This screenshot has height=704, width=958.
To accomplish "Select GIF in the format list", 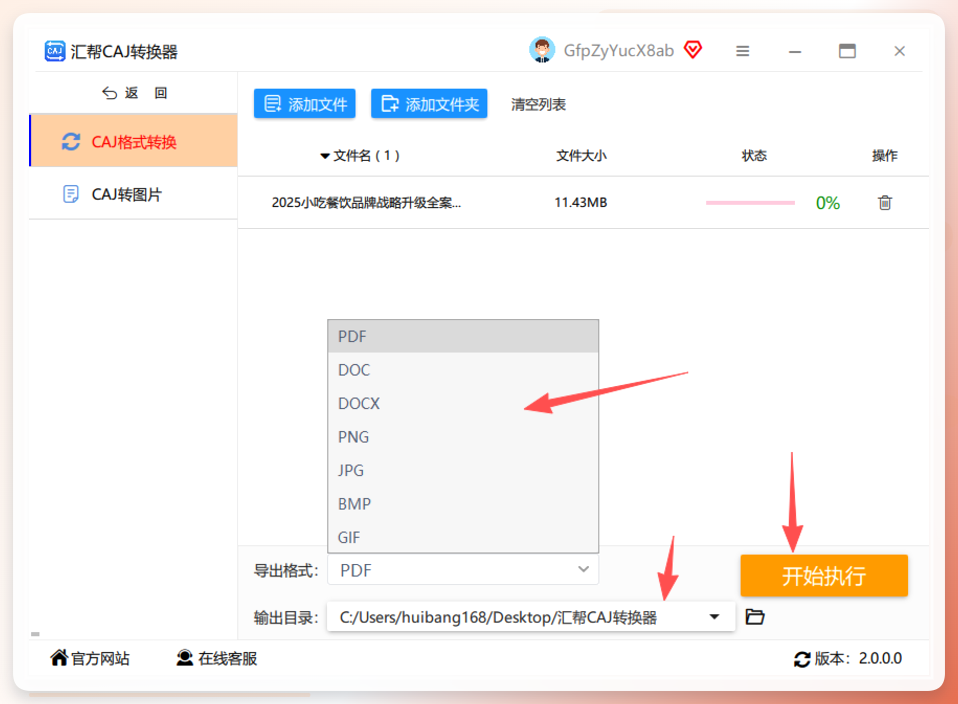I will (x=463, y=537).
